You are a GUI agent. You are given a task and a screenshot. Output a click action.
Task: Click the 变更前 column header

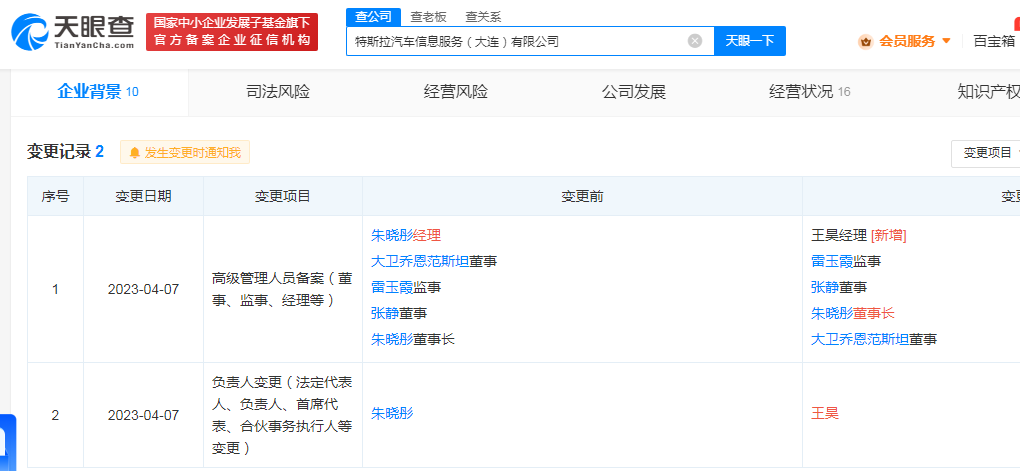(582, 196)
